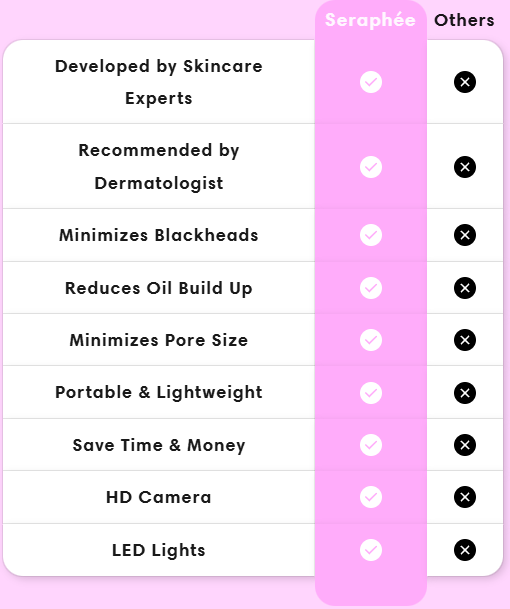Click the Save Time & Money label
The image size is (510, 609).
coord(159,445)
